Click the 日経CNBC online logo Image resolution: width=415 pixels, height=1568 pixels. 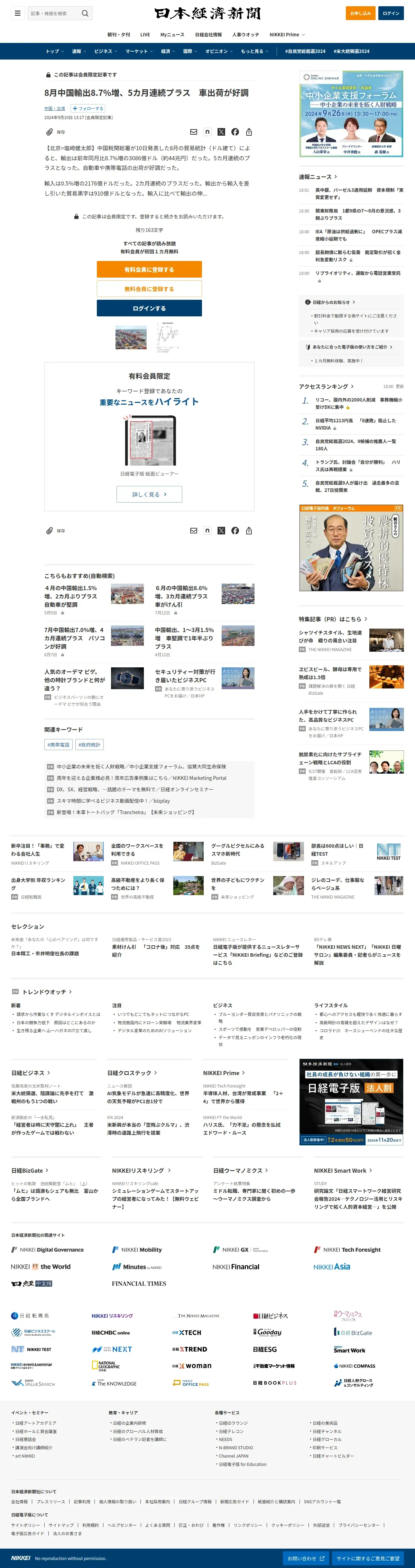tap(111, 1333)
